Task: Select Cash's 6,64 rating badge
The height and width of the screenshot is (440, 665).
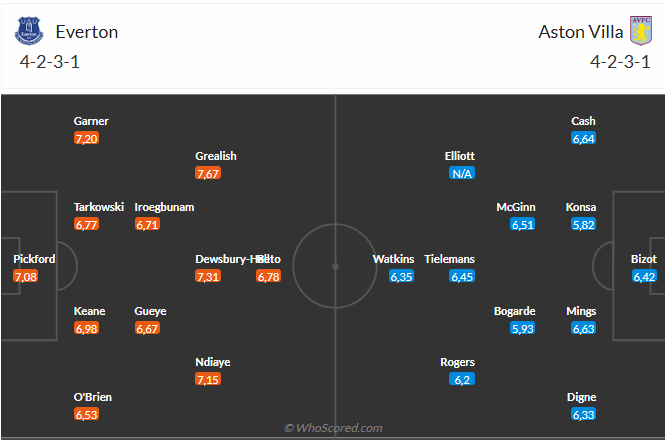Action: point(584,138)
